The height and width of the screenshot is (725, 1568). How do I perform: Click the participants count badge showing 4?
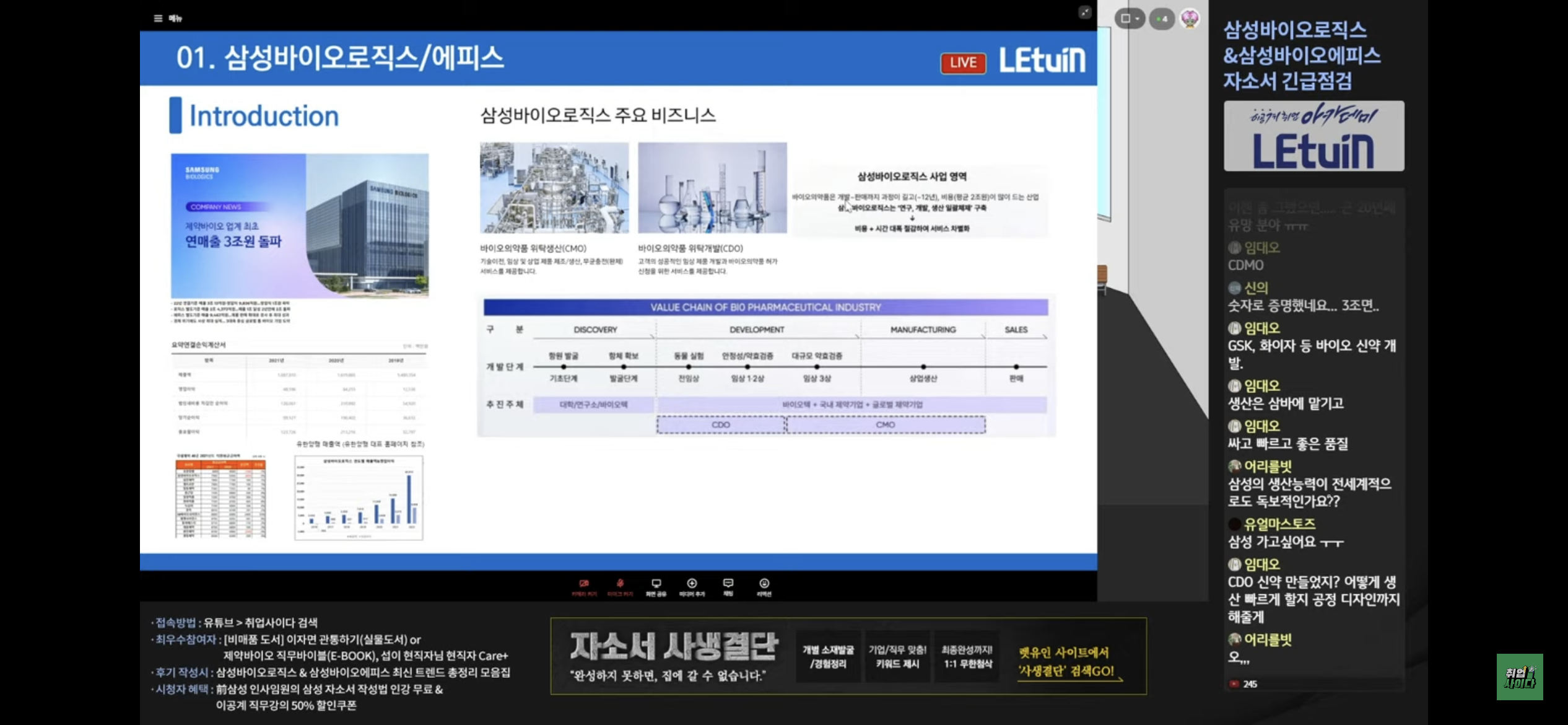tap(1162, 19)
